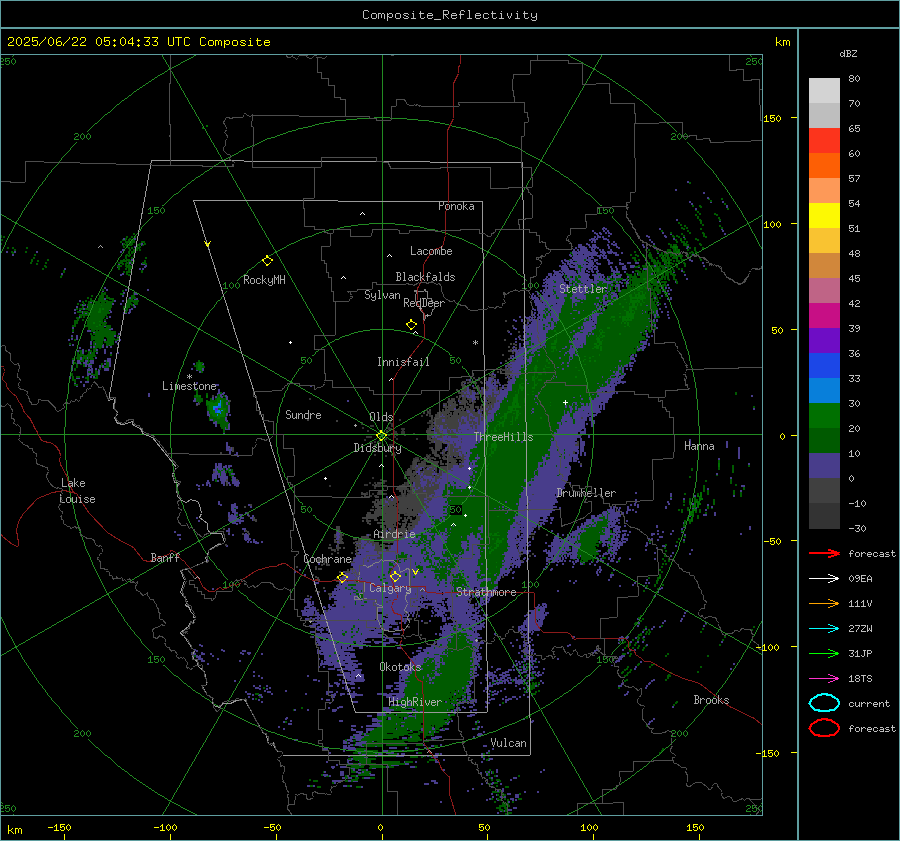Viewport: 900px width, 841px height.
Task: Click the Lake Louise label
Action: coord(77,491)
